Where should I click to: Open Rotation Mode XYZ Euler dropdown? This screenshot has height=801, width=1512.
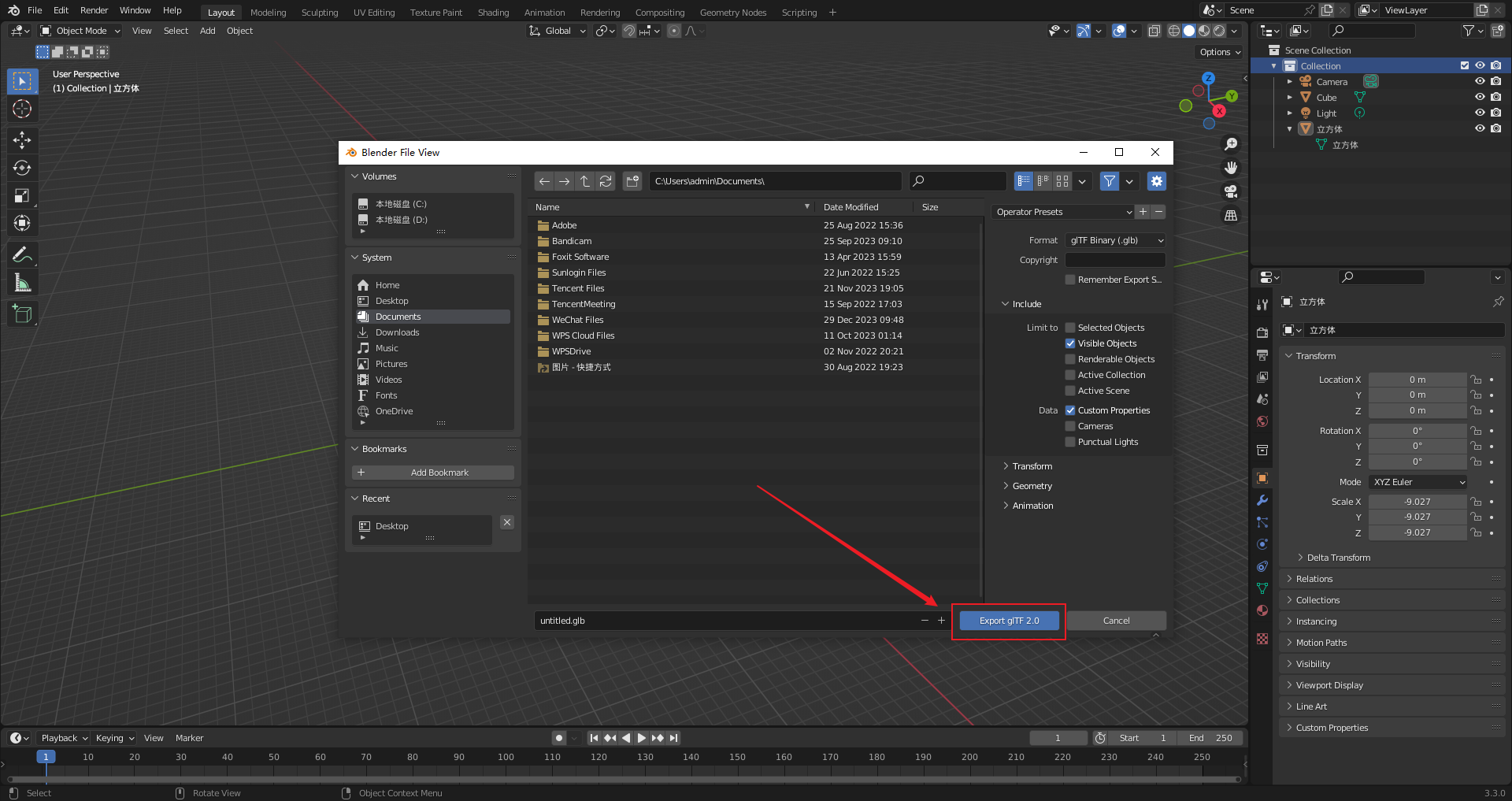(x=1418, y=482)
